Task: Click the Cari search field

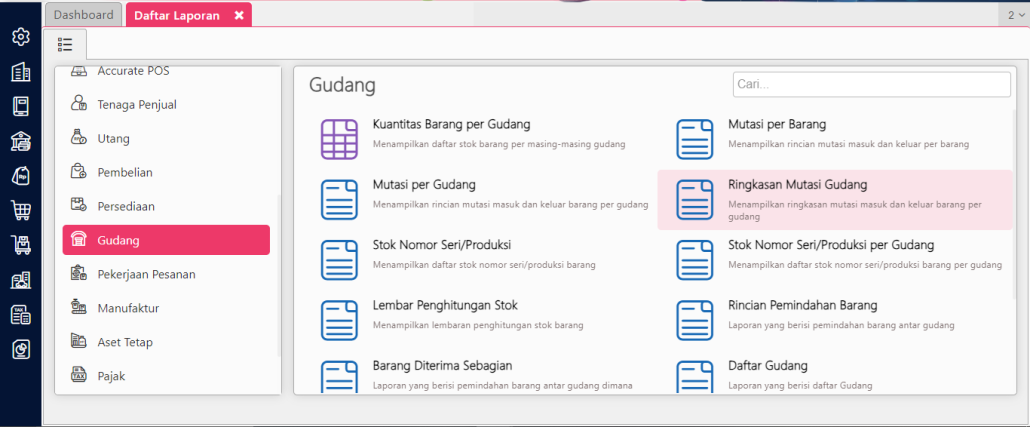Action: (x=871, y=84)
